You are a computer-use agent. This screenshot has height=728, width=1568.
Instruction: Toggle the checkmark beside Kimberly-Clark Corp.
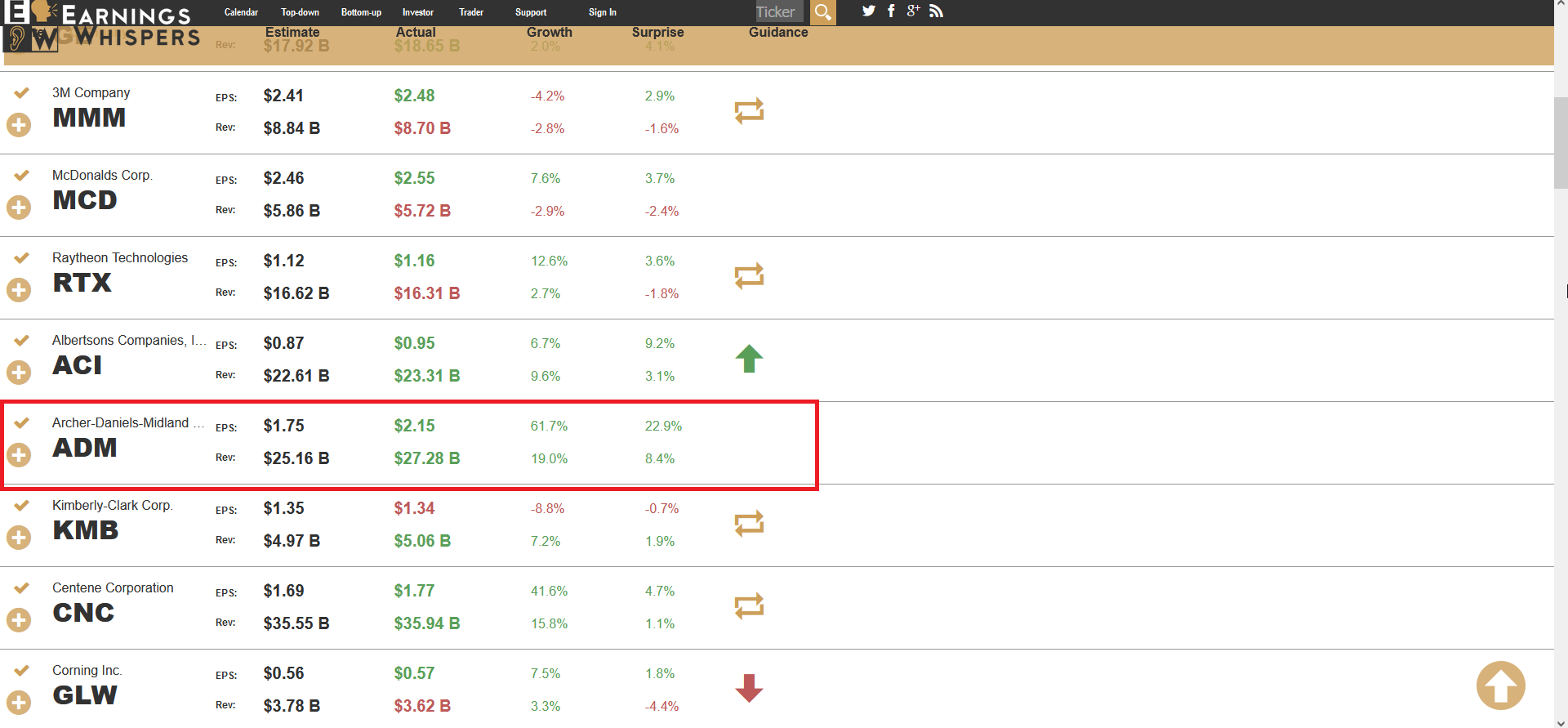[x=21, y=505]
